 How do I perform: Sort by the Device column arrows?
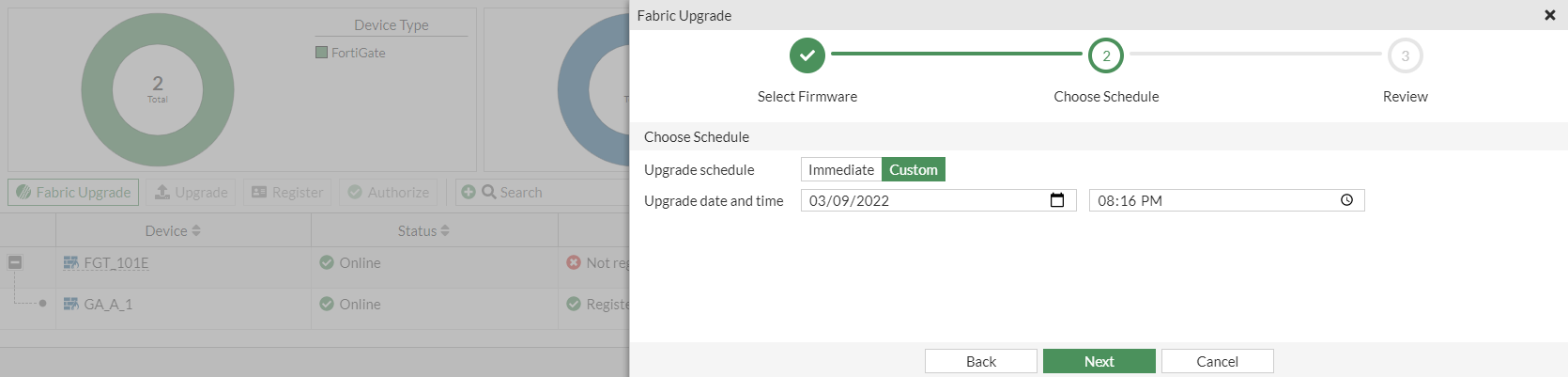[196, 231]
